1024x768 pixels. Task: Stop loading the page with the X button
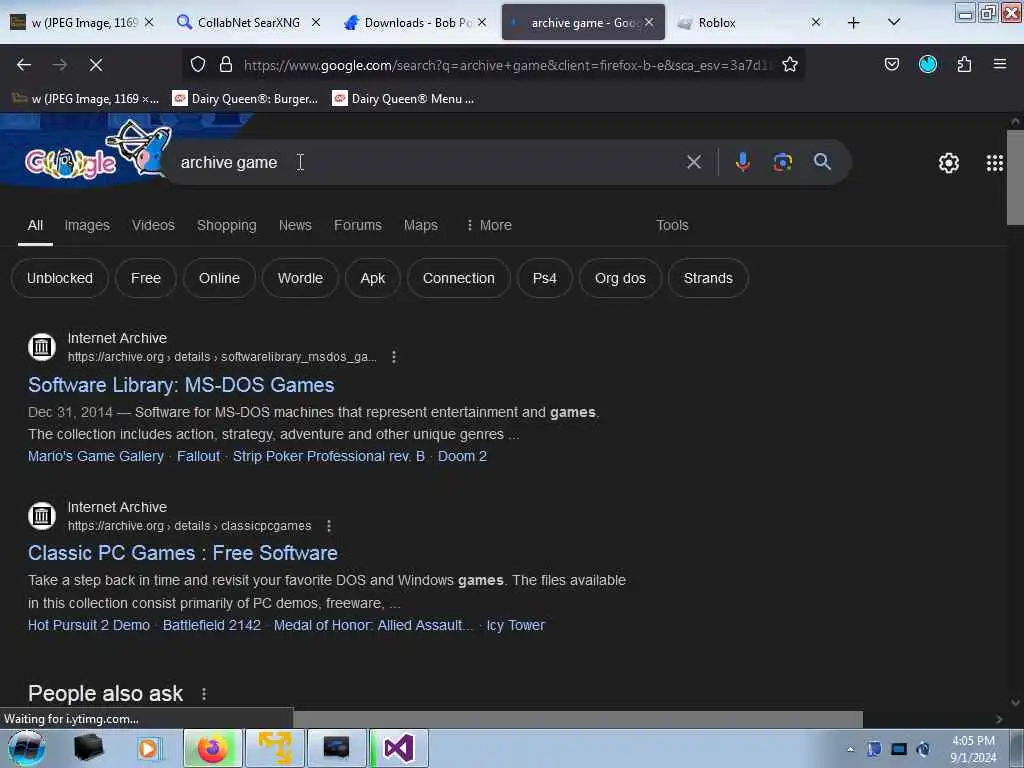(95, 65)
